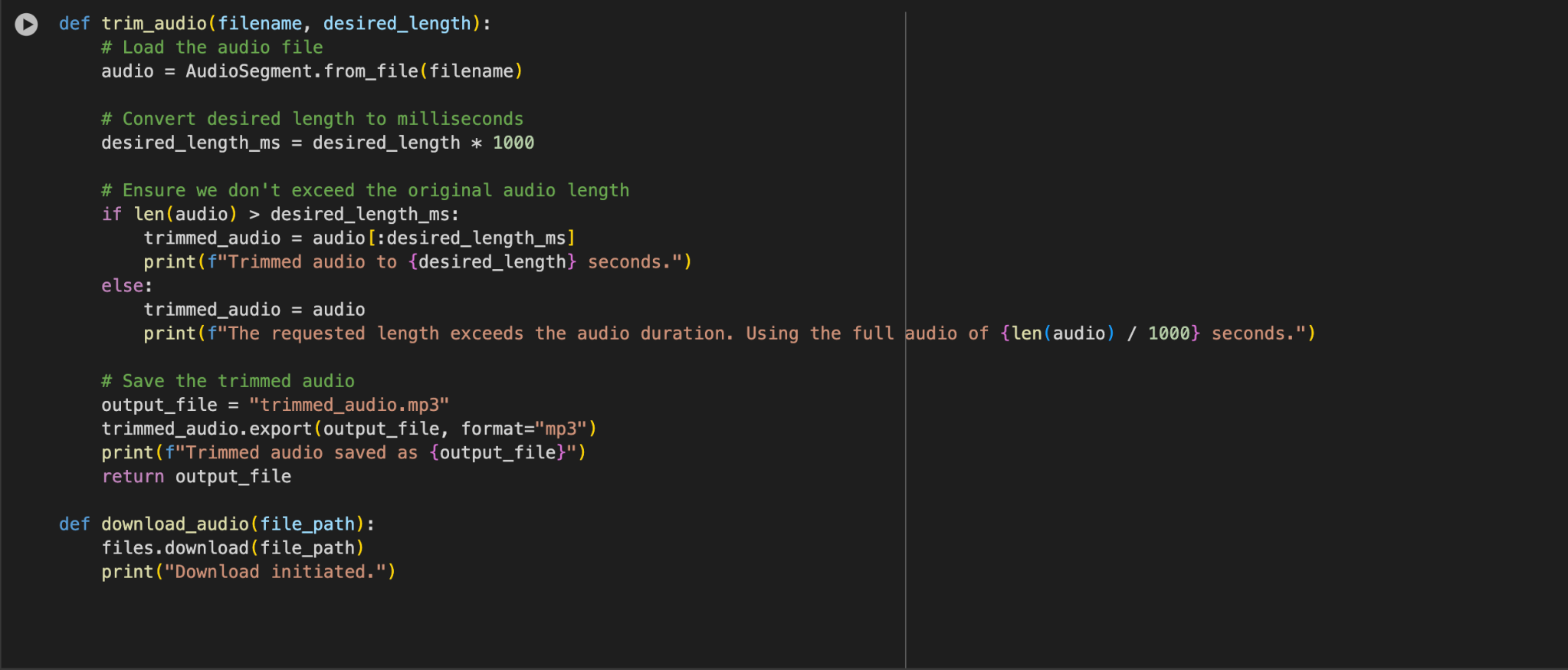Image resolution: width=1568 pixels, height=670 pixels.
Task: Click the download_audio function definition
Action: (217, 524)
